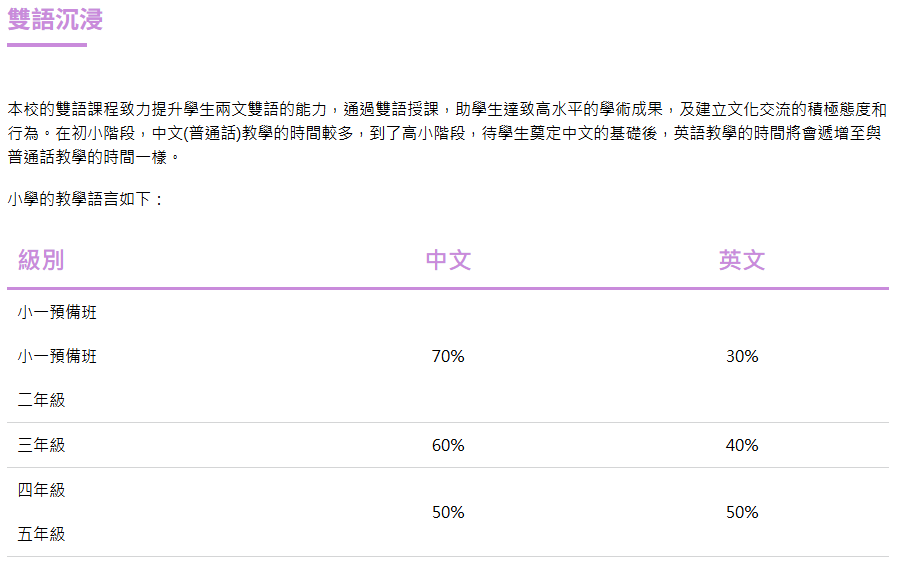Click the topmost 小一預備班 table cell
The width and height of the screenshot is (903, 571).
click(57, 312)
